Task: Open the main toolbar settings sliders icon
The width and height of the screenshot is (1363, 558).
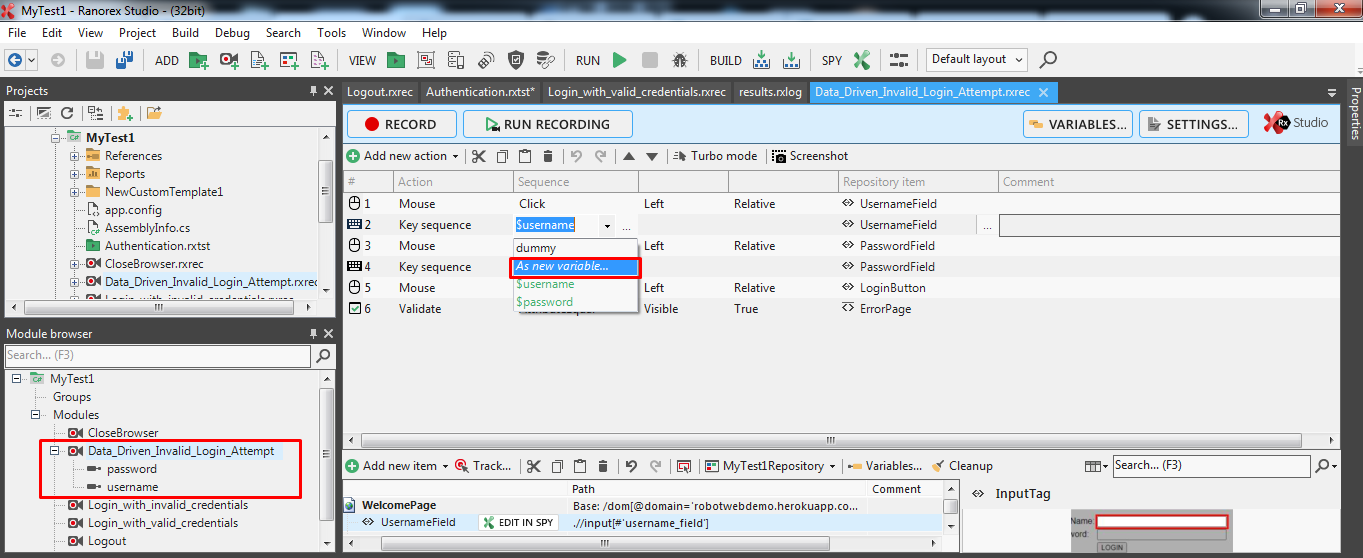Action: [899, 60]
